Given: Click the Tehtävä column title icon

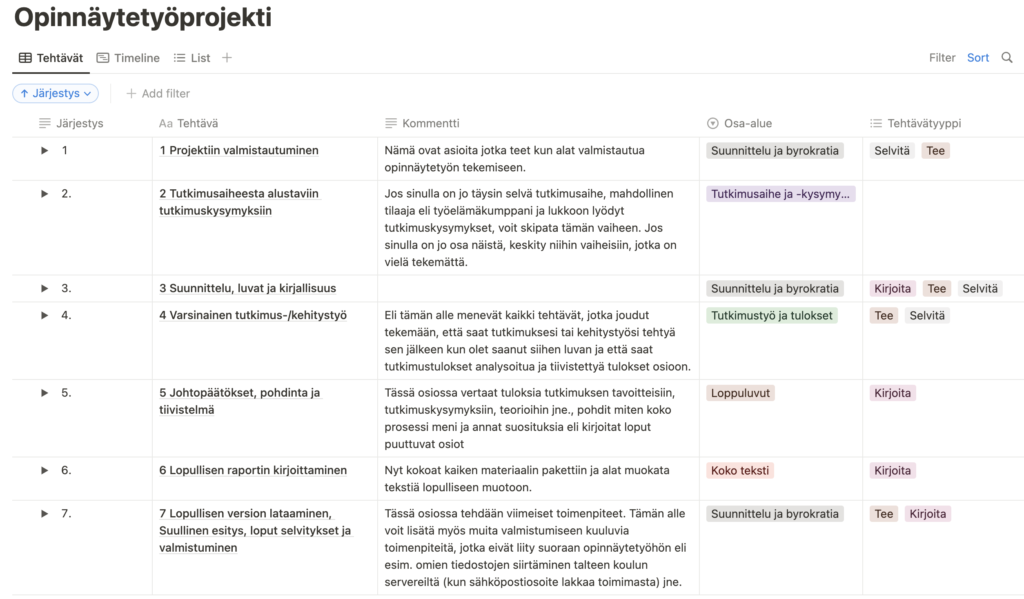Looking at the screenshot, I should [166, 124].
